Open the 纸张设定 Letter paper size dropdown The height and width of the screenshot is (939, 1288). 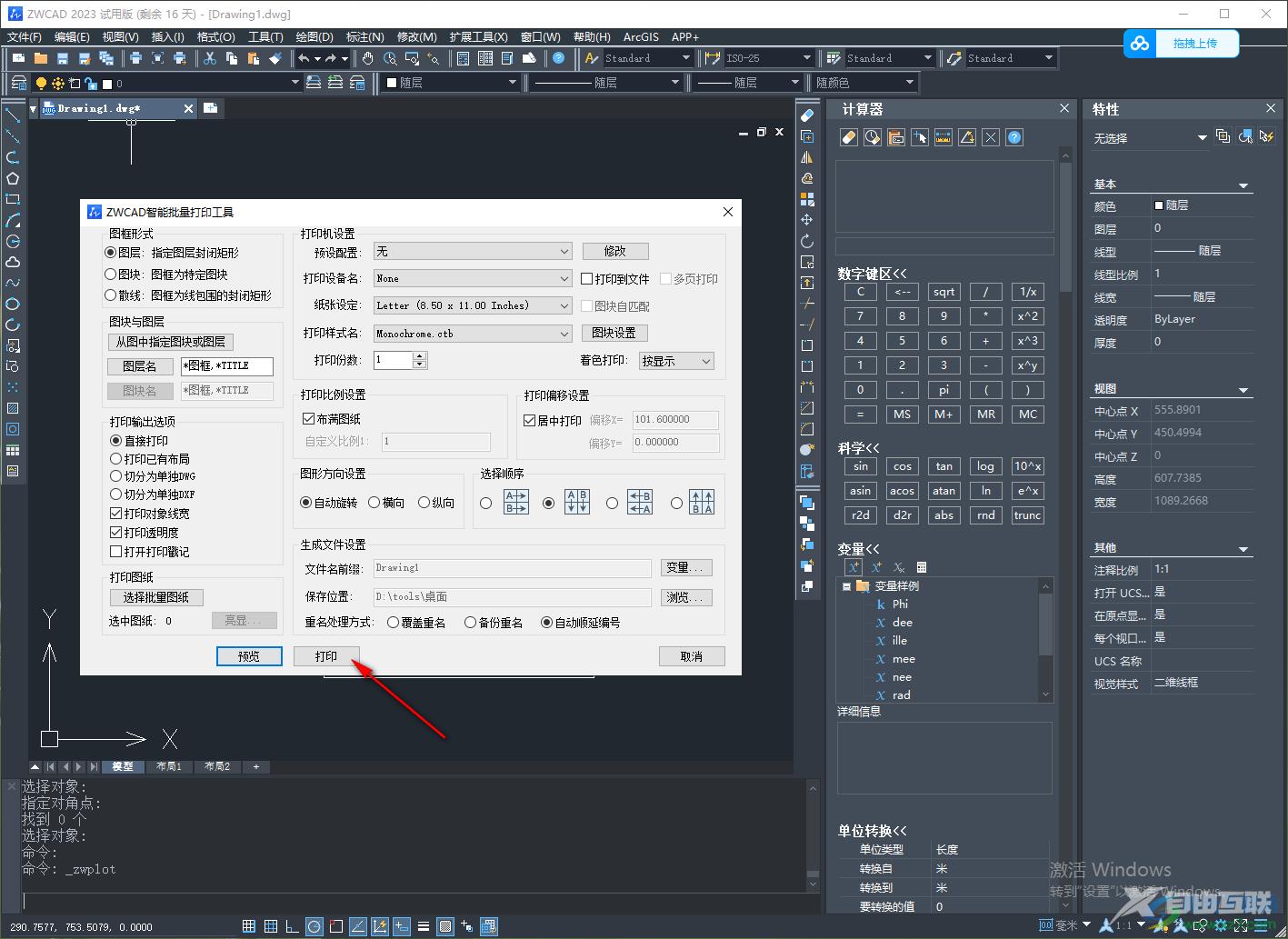tap(473, 305)
